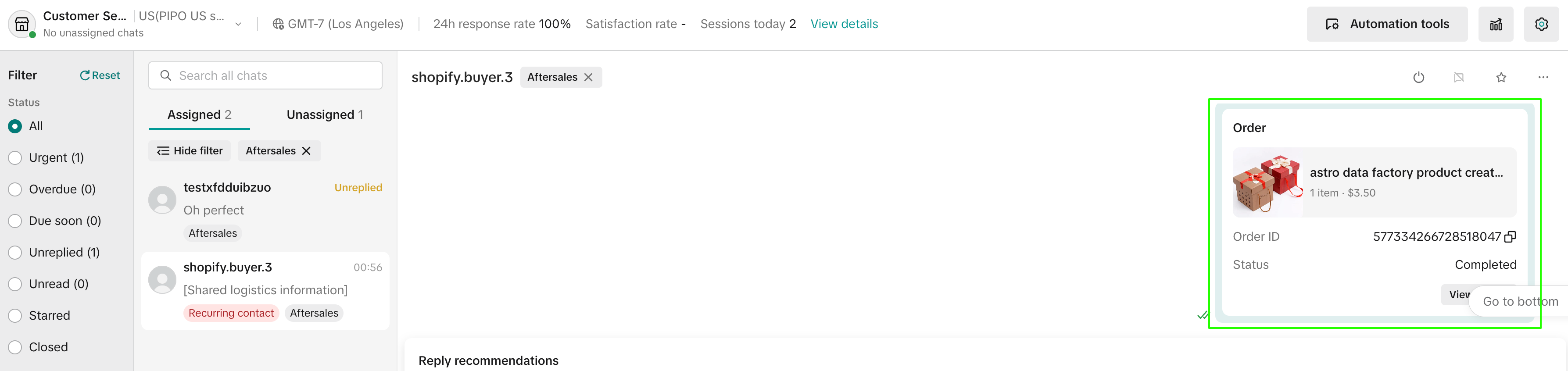Clear the Aftersales filter chip
This screenshot has height=371, width=1568.
point(306,151)
